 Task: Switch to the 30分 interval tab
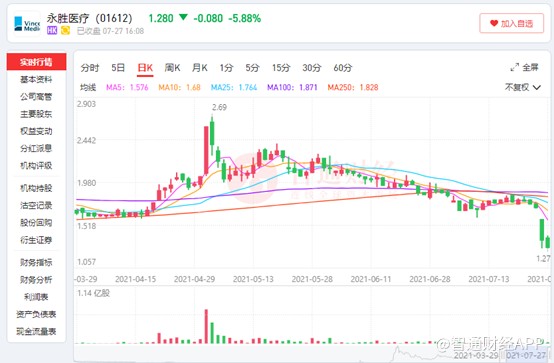point(312,68)
